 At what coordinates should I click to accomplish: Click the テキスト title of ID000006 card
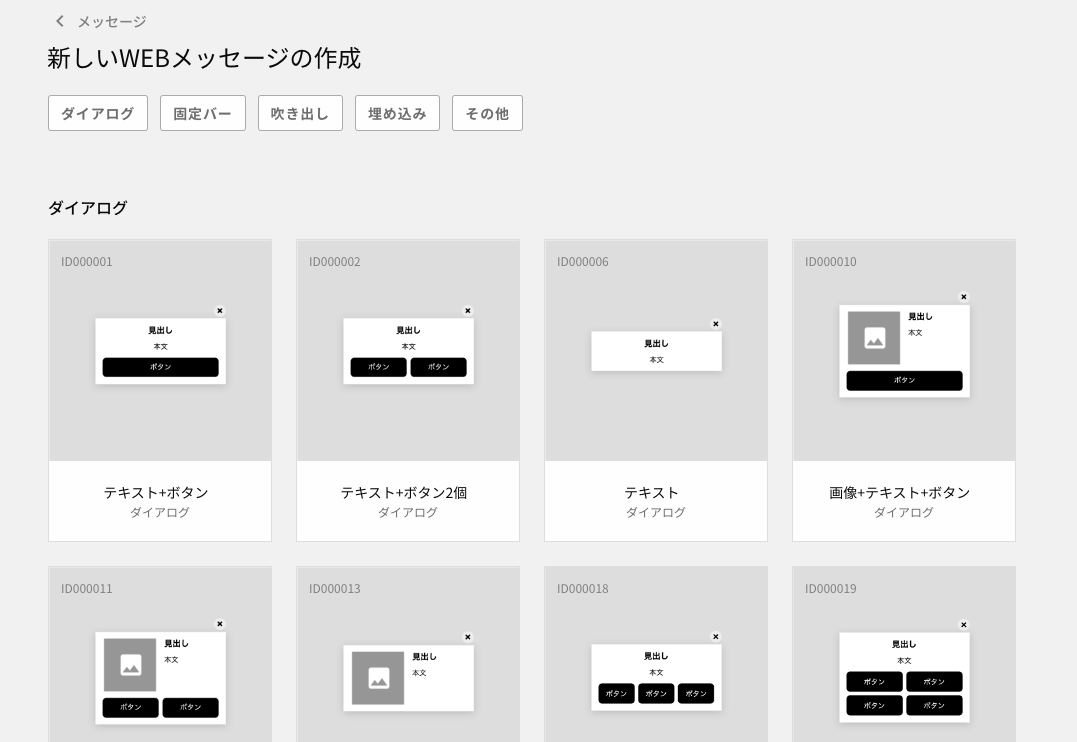(651, 493)
